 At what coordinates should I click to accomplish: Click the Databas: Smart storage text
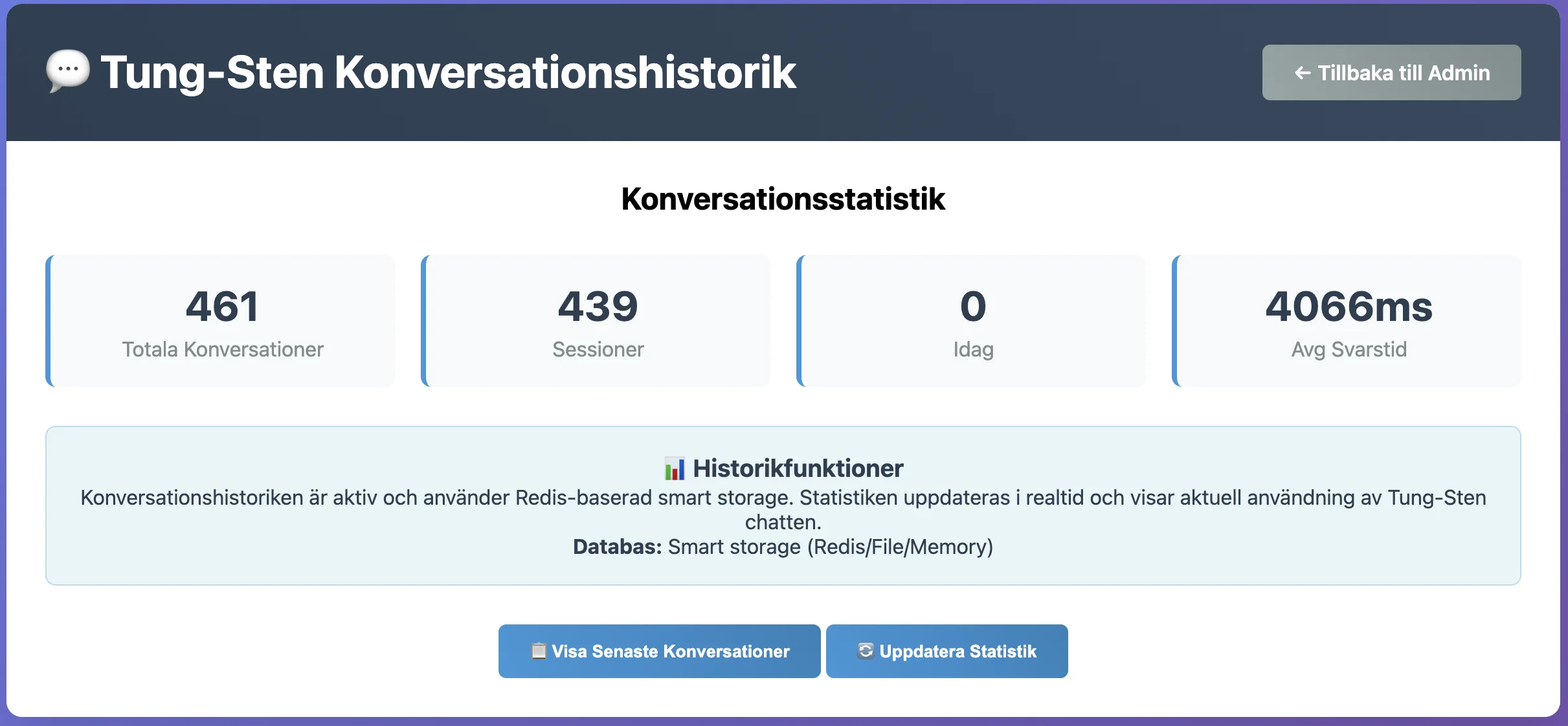[783, 547]
